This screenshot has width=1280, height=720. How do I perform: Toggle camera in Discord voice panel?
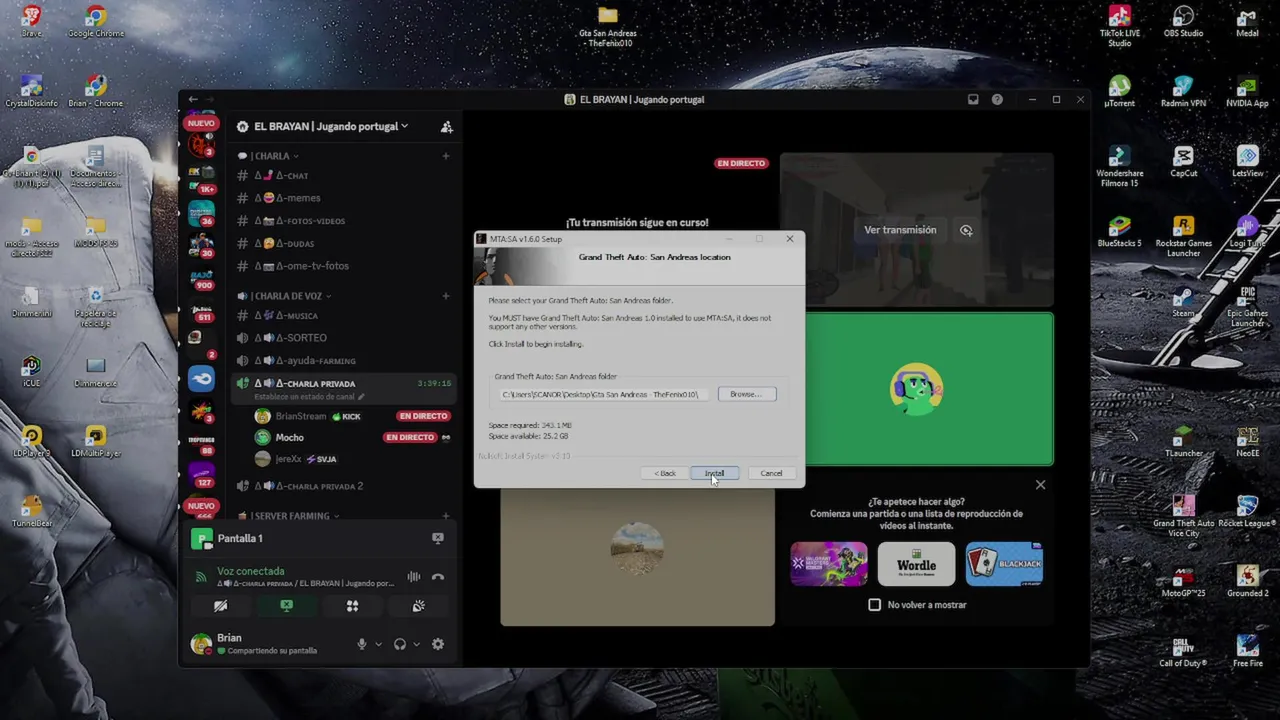click(221, 606)
